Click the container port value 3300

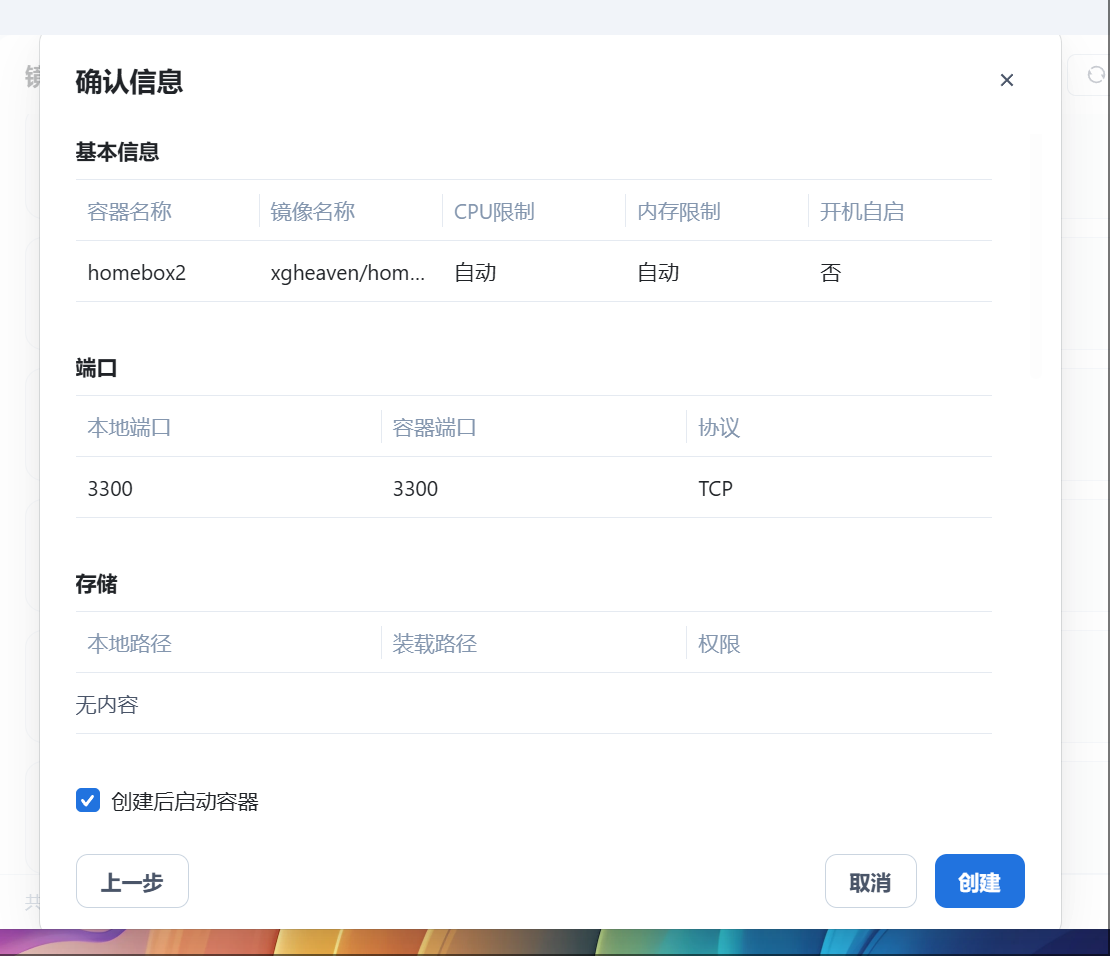(416, 489)
